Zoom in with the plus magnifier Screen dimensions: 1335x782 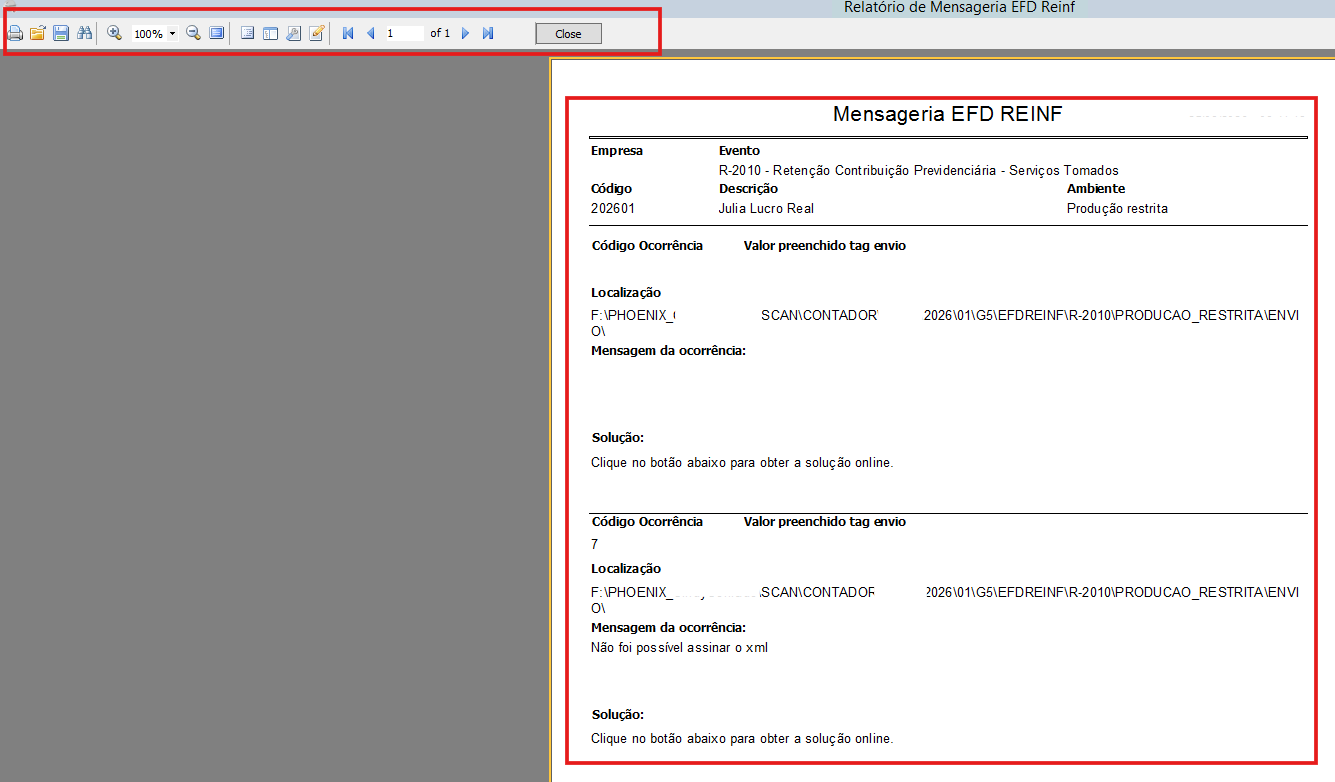[114, 33]
